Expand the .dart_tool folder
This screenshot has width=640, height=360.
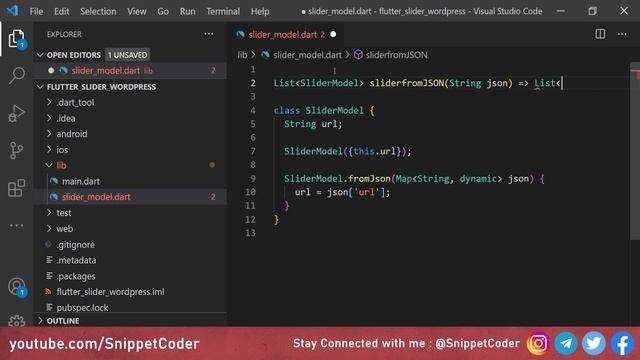[x=49, y=102]
